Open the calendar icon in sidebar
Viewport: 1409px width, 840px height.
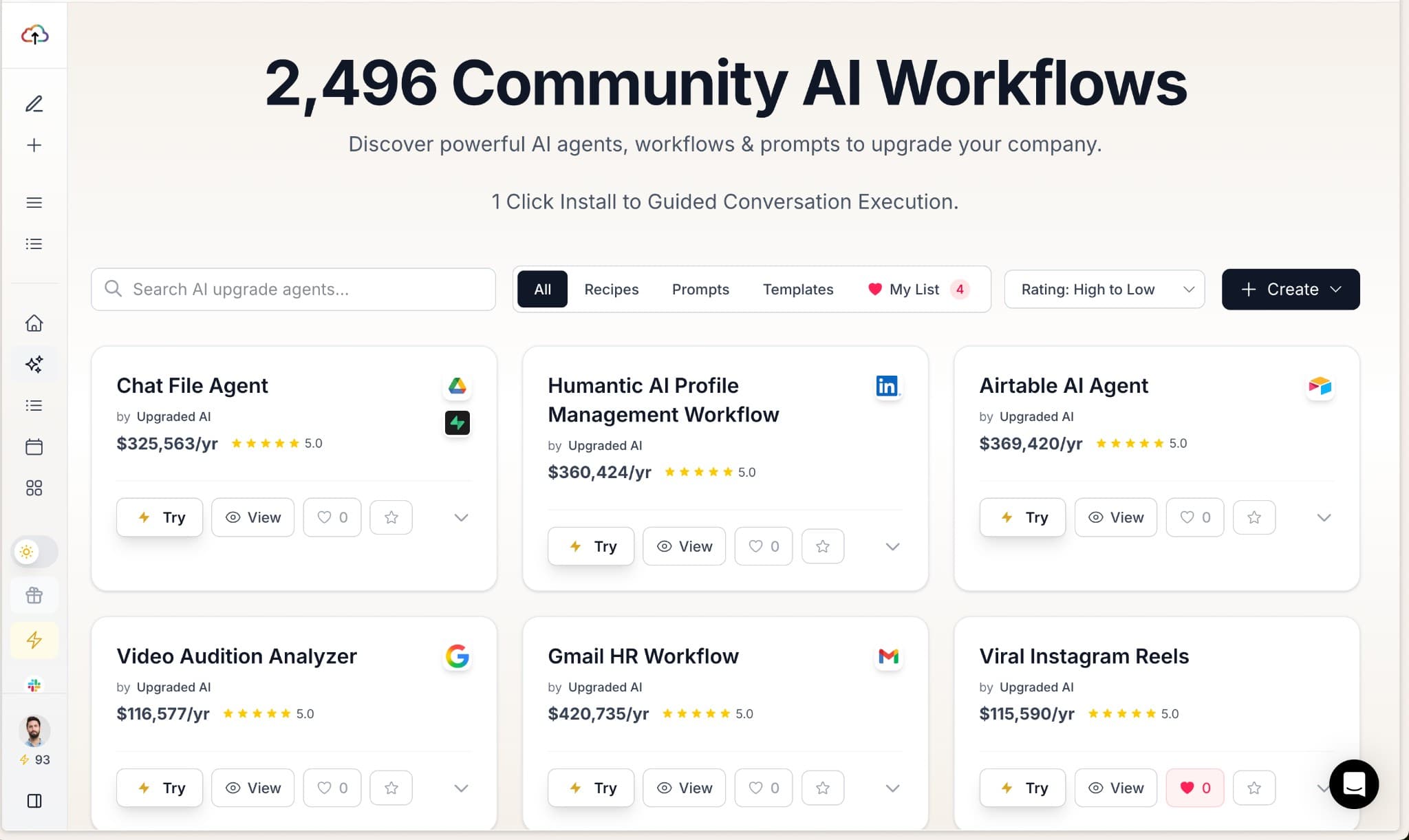(34, 447)
